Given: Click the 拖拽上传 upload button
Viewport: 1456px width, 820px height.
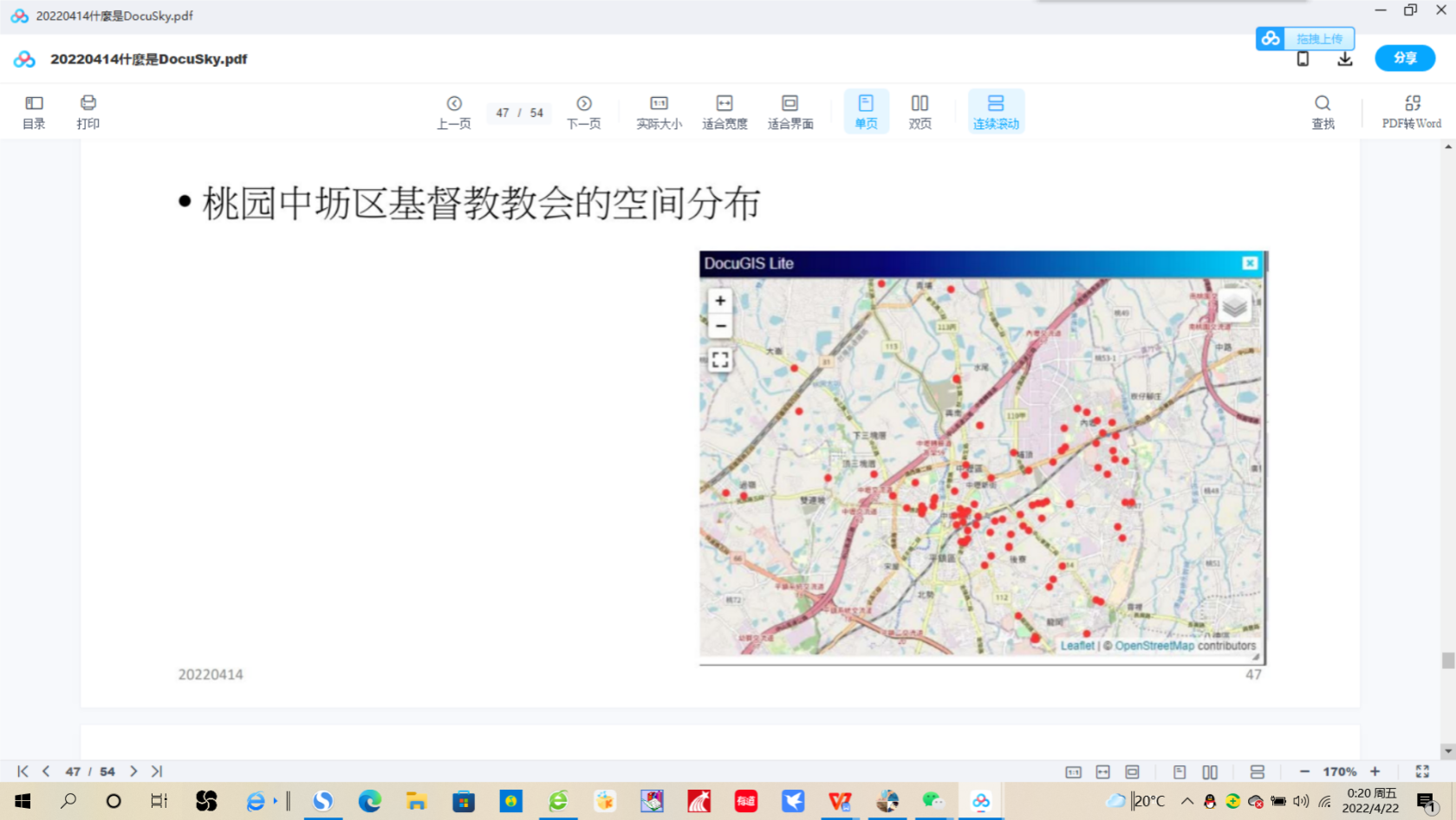Looking at the screenshot, I should 1305,38.
